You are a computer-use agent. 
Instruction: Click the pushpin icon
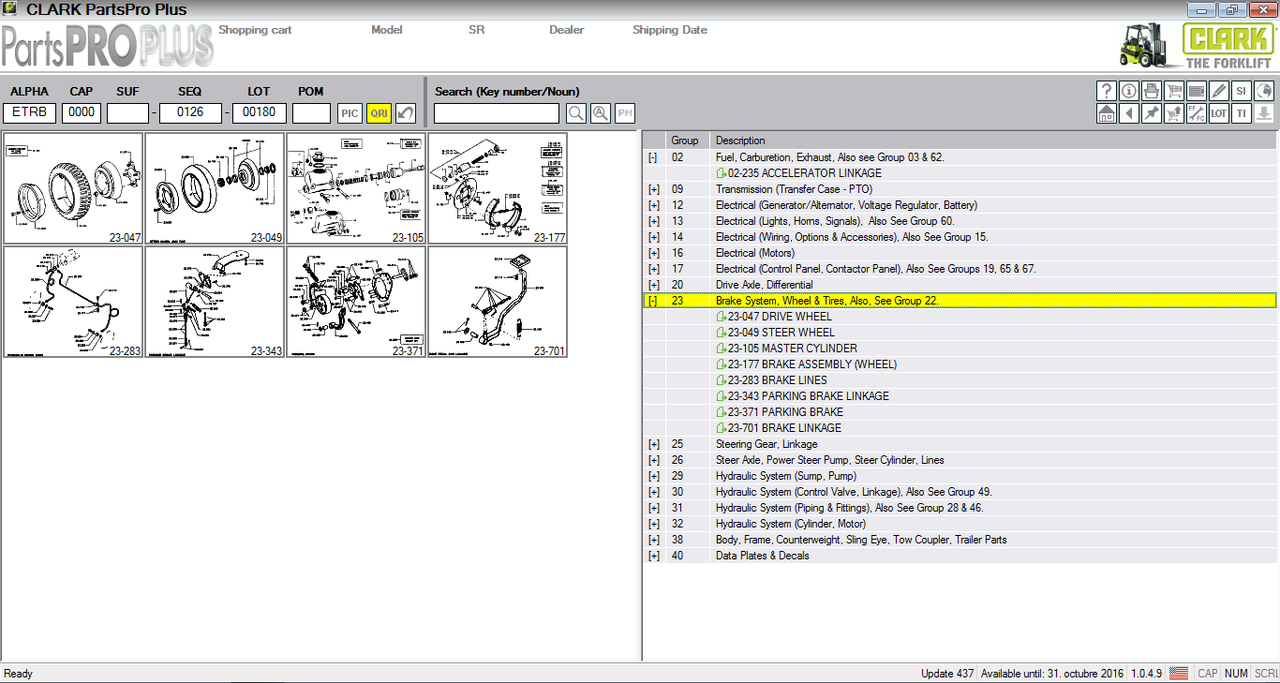click(x=1151, y=113)
